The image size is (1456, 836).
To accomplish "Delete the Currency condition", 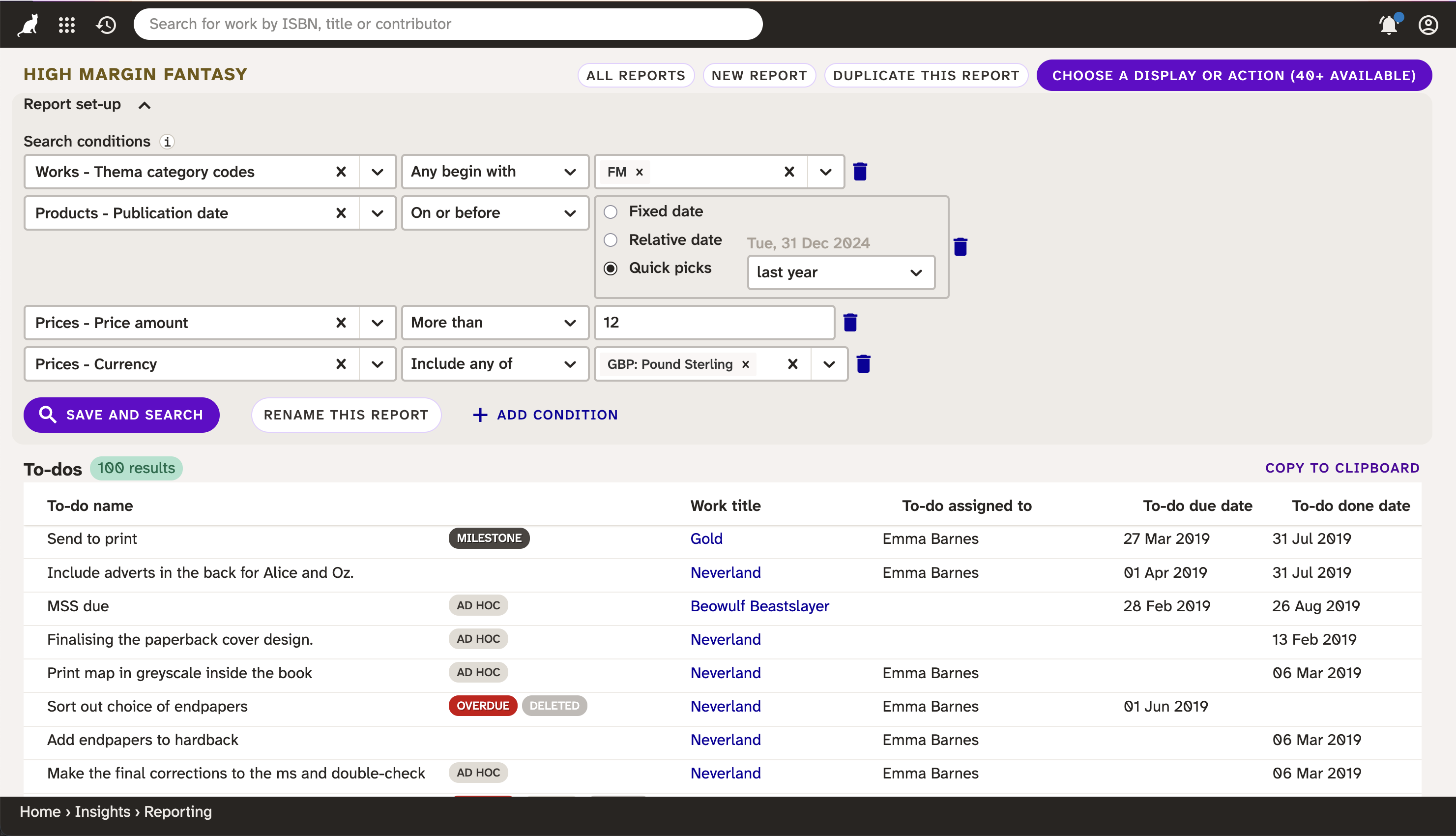I will [x=863, y=364].
